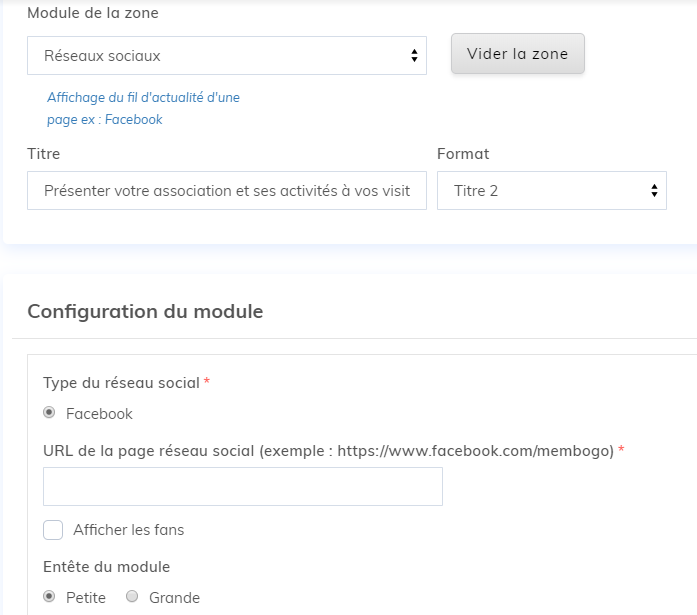Click the Facebook label text
Screen dimensions: 697x615
[x=99, y=413]
